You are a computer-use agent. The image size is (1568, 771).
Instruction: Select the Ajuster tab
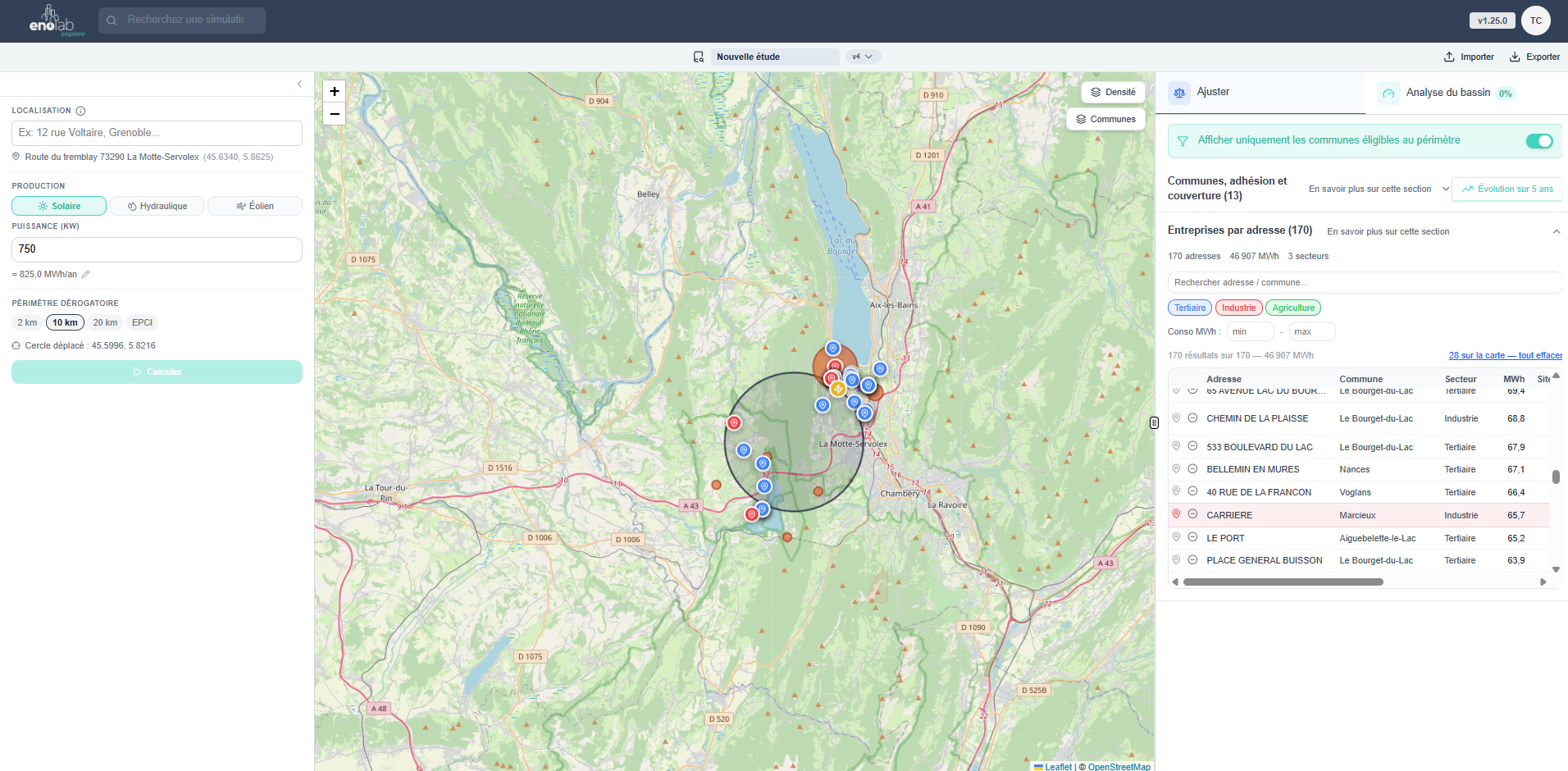click(1212, 92)
